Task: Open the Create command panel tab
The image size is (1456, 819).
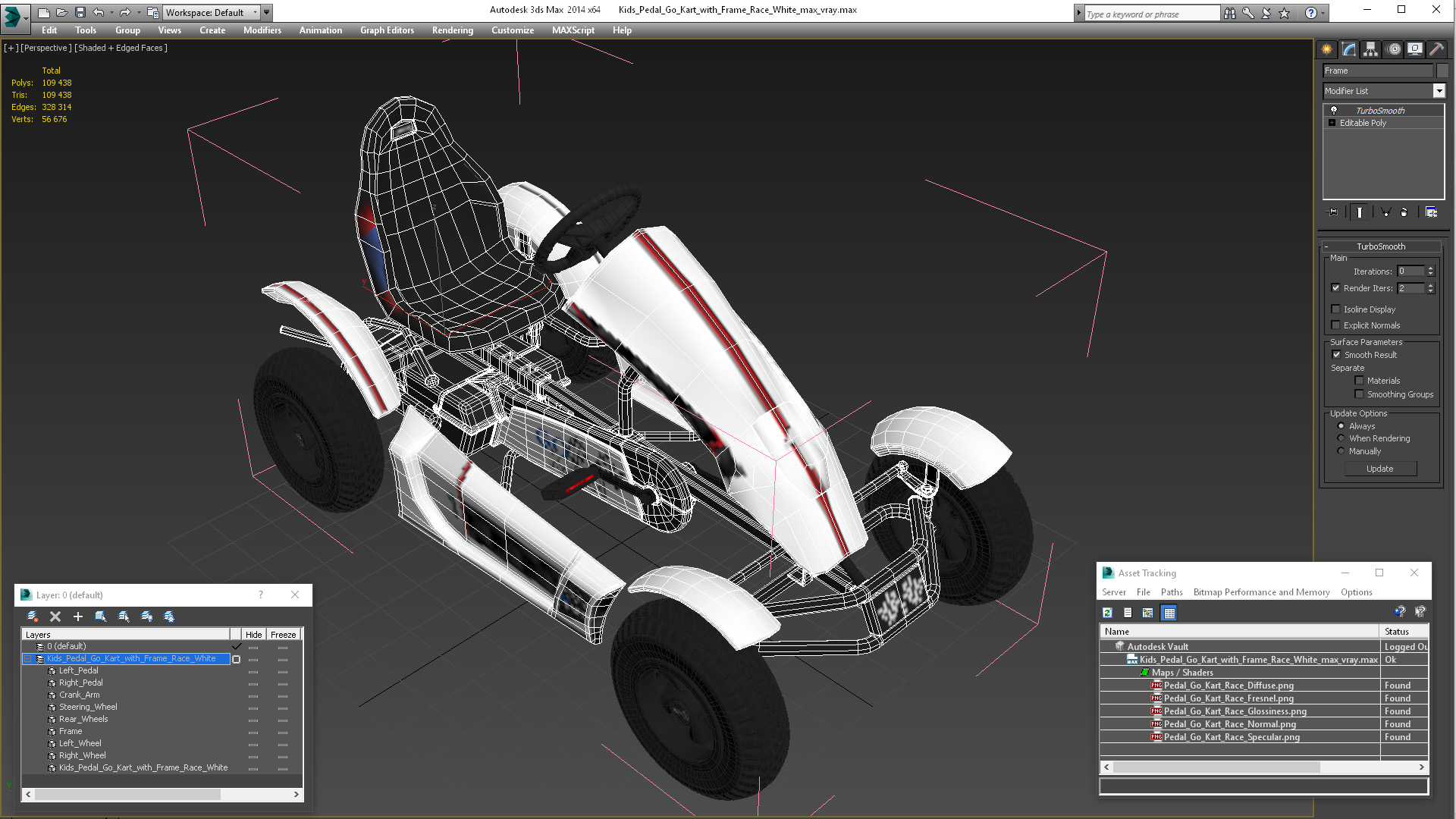Action: 1326,49
